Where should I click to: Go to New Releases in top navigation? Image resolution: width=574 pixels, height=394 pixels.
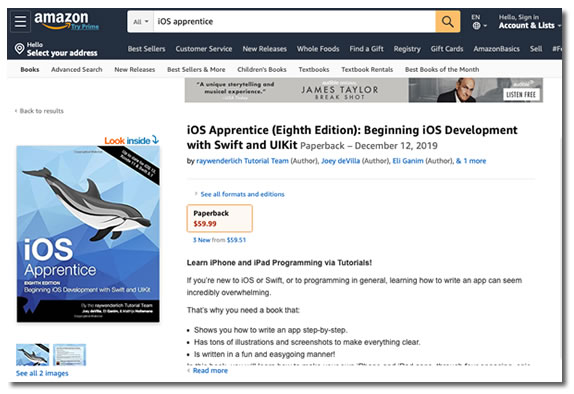[264, 49]
